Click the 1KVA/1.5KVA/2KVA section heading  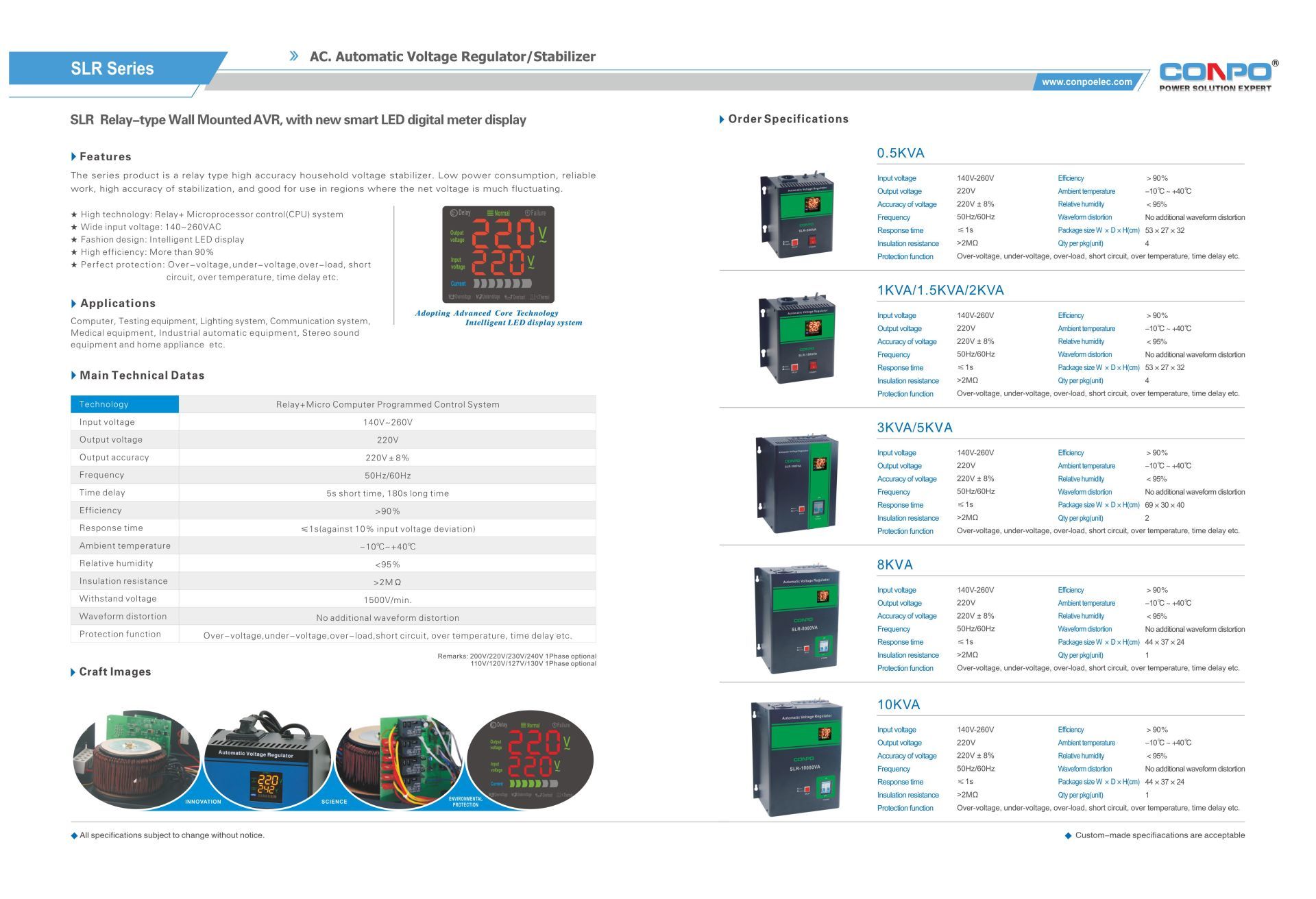point(940,290)
